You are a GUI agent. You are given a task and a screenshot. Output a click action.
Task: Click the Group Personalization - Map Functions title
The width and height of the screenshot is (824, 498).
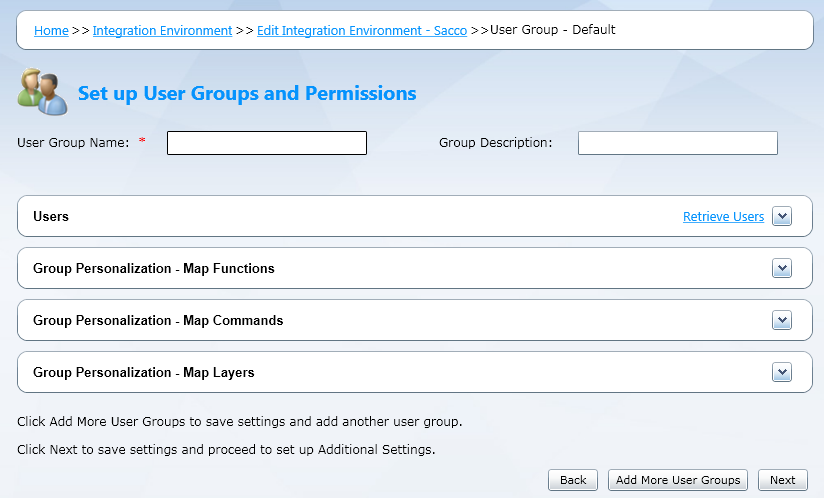[x=154, y=268]
